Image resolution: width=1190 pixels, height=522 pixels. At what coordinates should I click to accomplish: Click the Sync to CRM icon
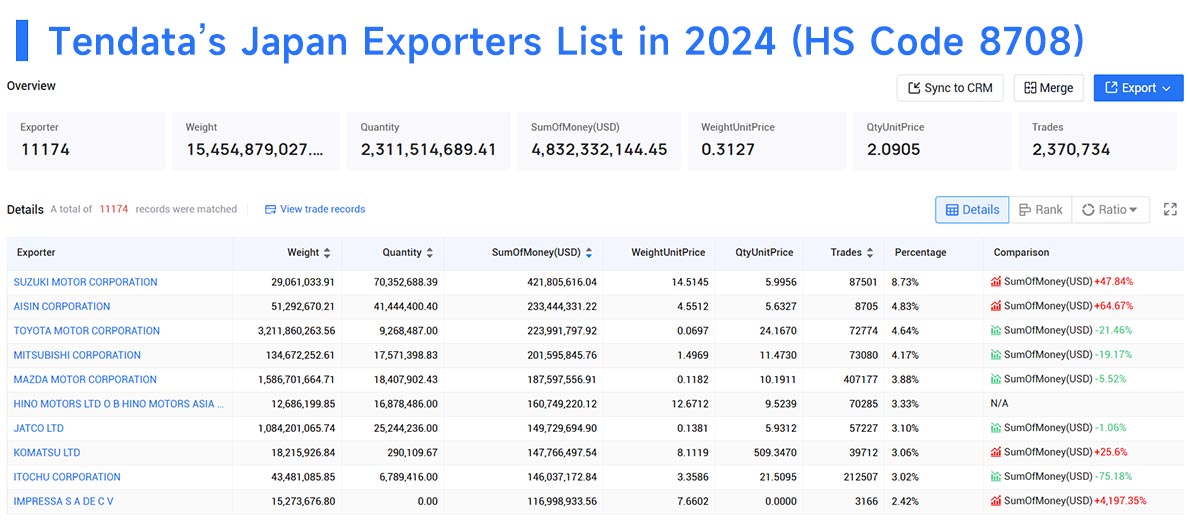914,88
